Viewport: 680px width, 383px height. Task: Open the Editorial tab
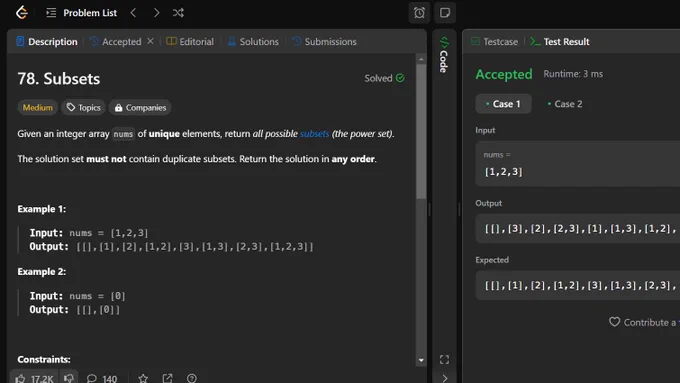190,42
